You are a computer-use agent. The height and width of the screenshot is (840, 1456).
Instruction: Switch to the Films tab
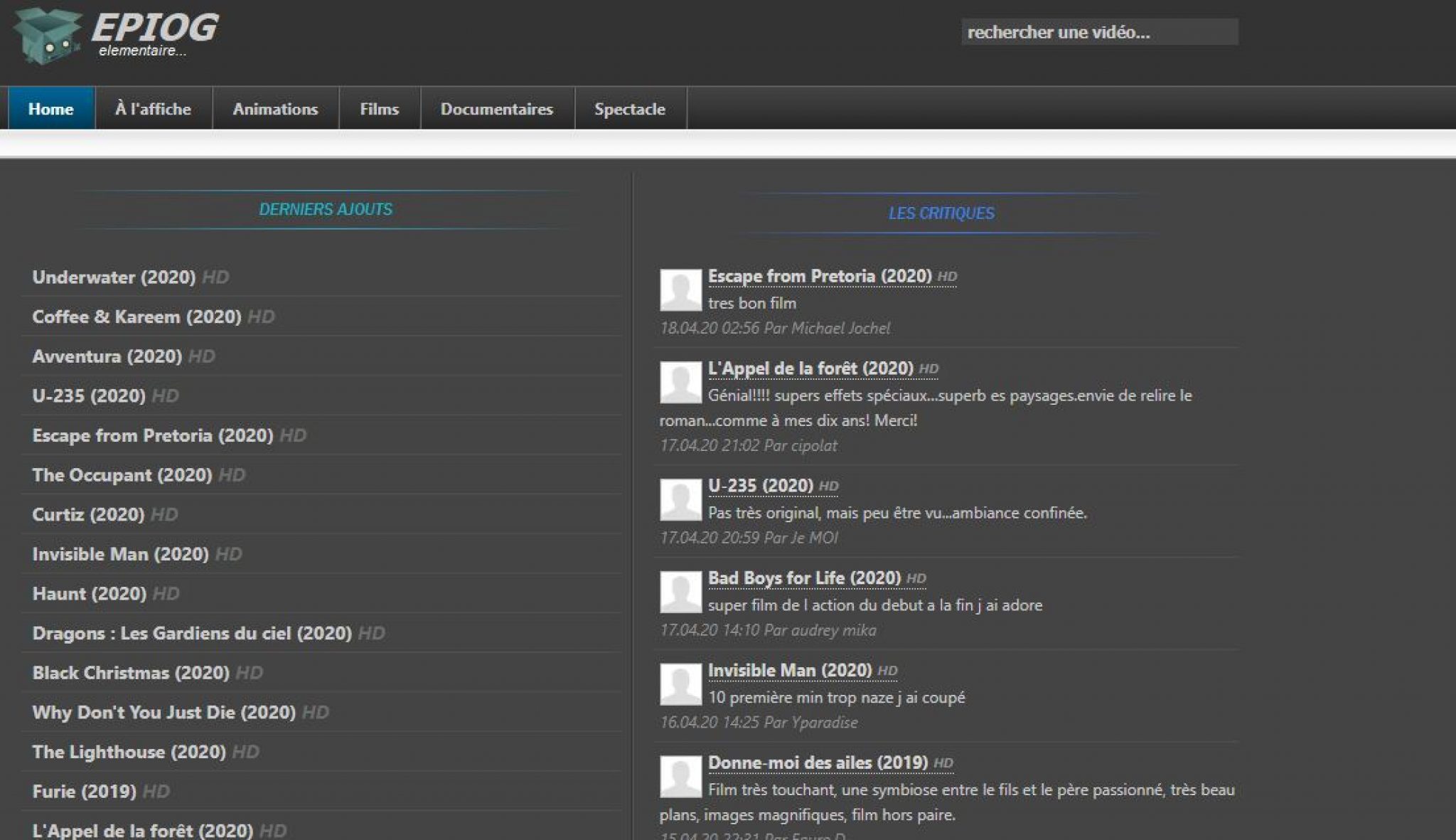[379, 109]
